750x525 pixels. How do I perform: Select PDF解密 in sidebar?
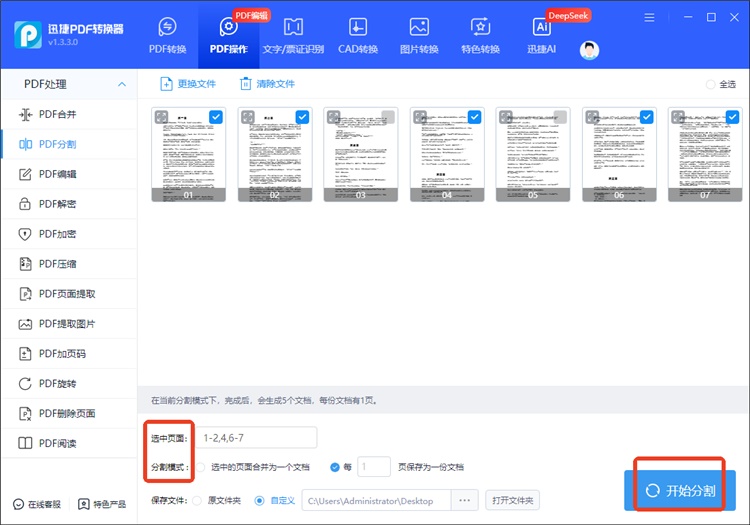tap(69, 204)
